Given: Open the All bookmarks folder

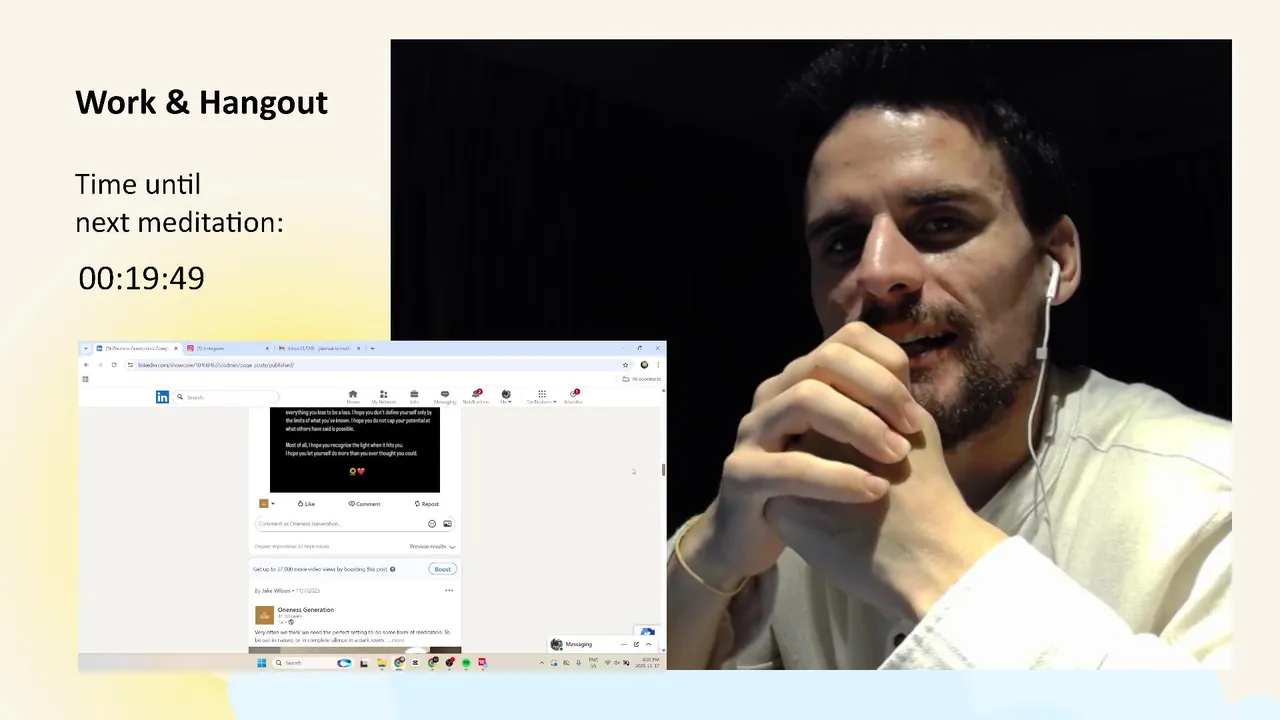Looking at the screenshot, I should 640,379.
